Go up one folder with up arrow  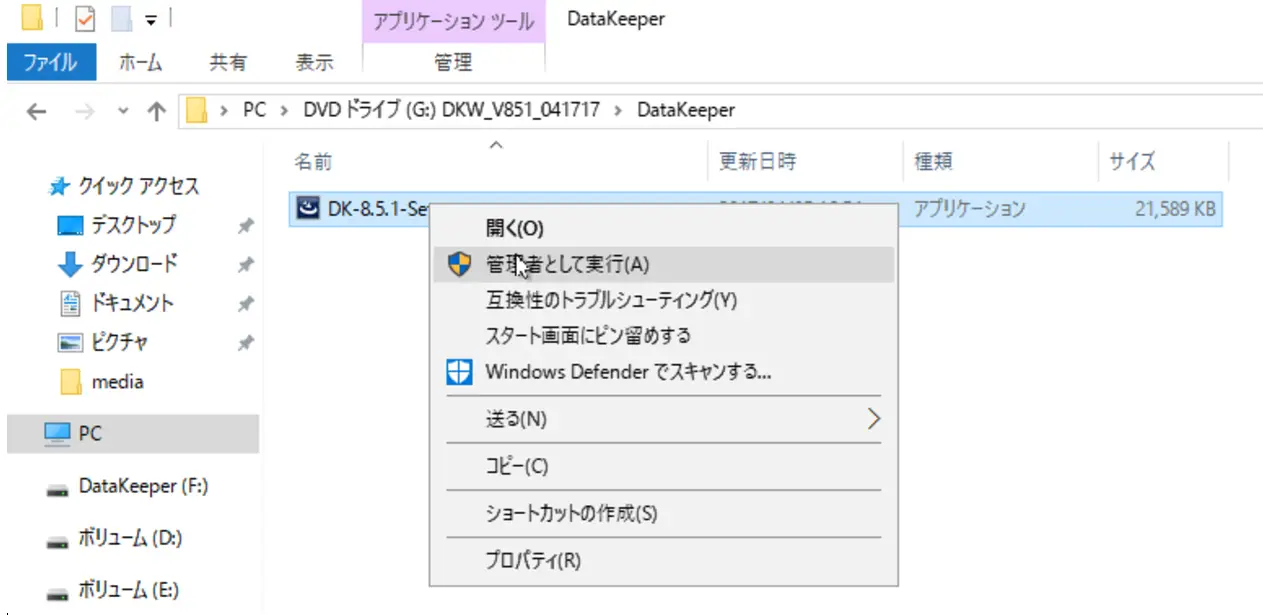(x=156, y=110)
